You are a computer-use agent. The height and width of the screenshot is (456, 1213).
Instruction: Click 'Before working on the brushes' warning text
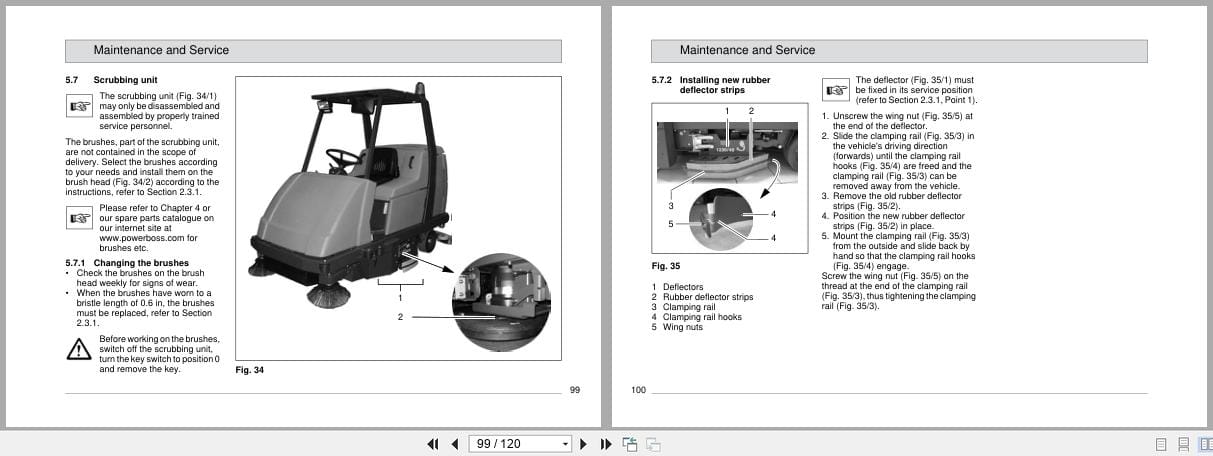click(159, 354)
